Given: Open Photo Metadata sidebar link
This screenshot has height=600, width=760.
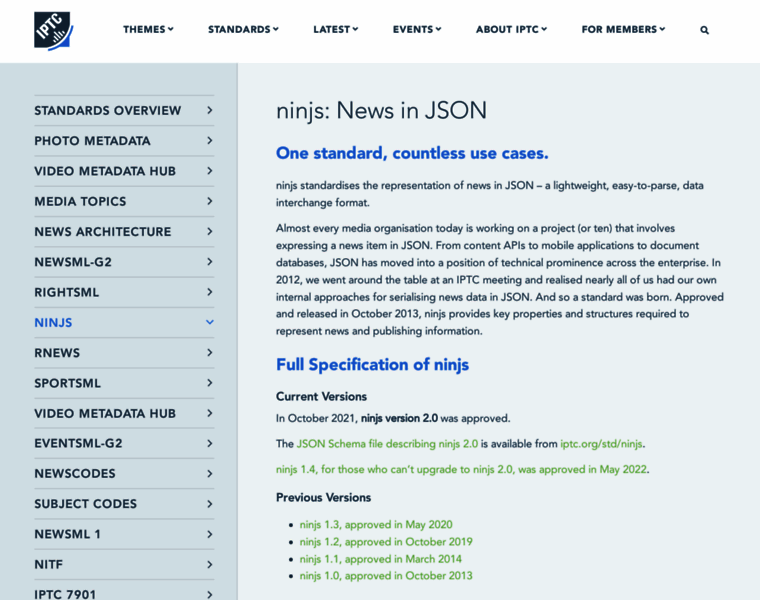Looking at the screenshot, I should [x=92, y=141].
